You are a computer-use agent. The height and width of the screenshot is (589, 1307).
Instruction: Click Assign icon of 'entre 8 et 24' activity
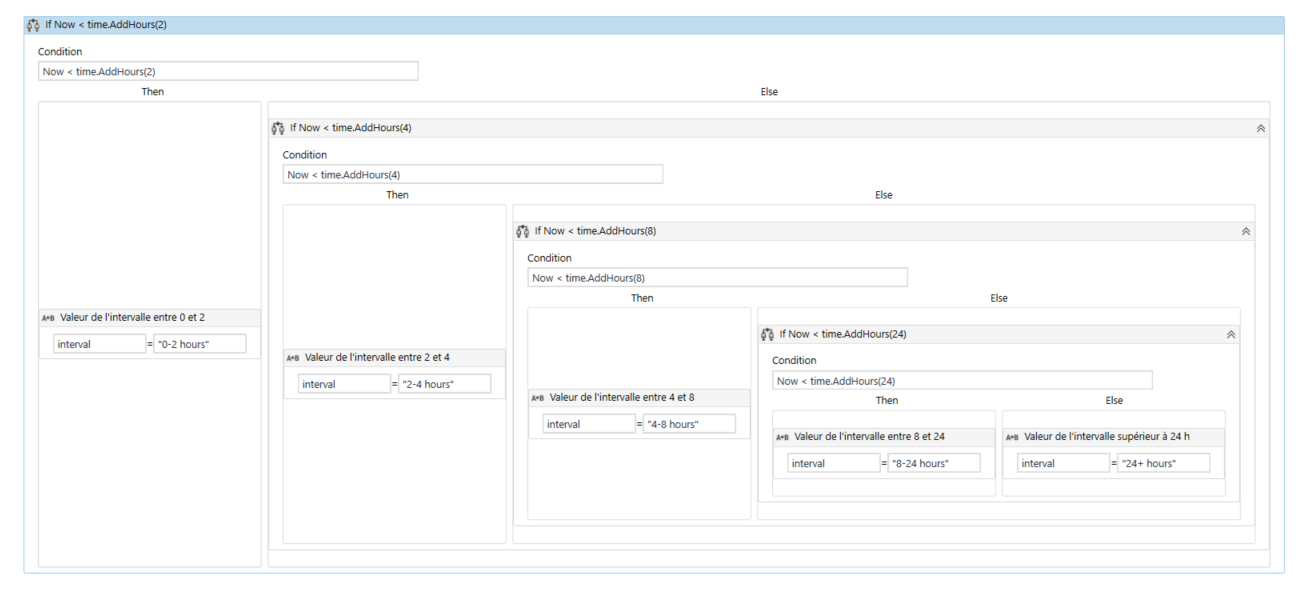tap(782, 437)
